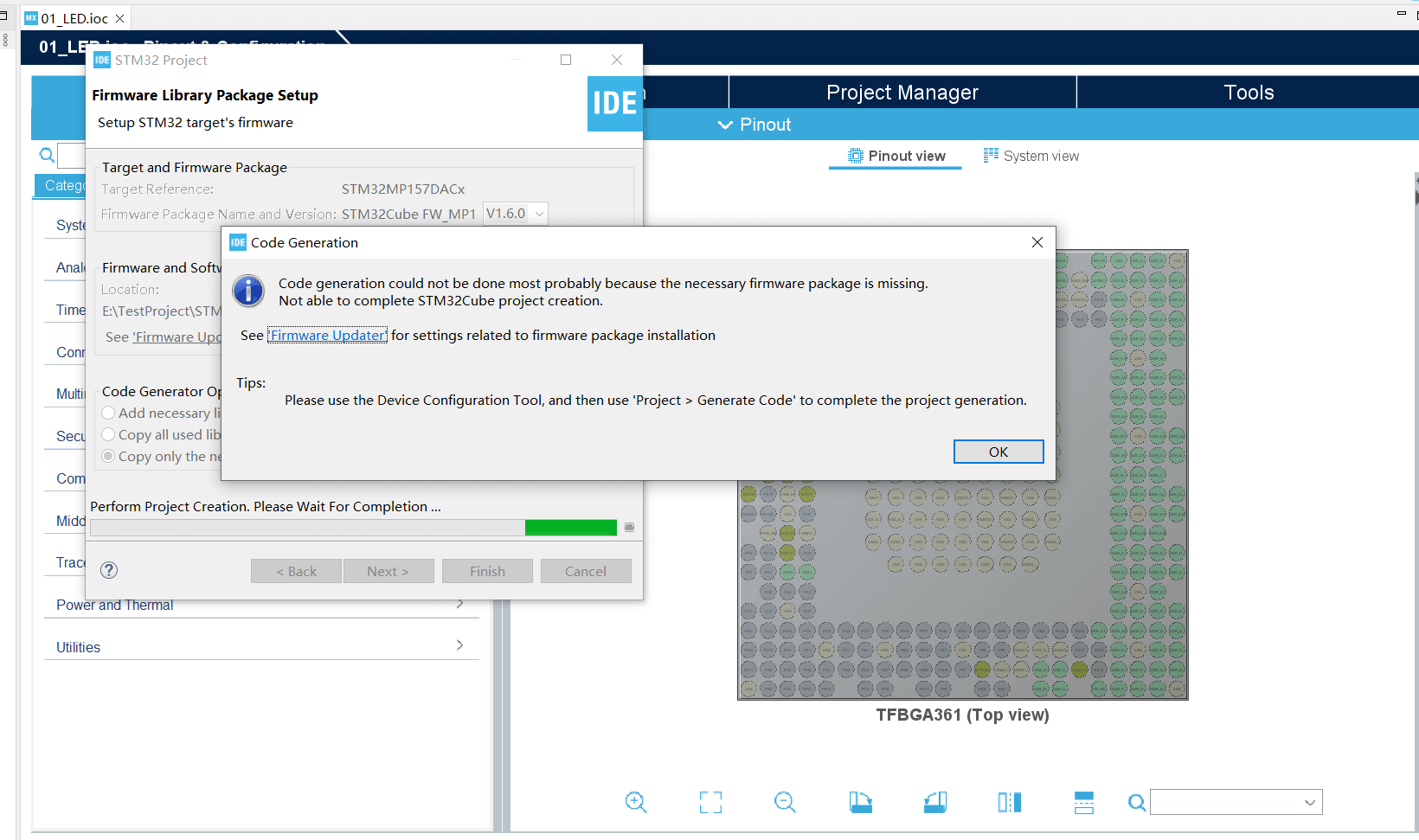Fit the chip view to the window
This screenshot has height=840, width=1419.
point(710,802)
